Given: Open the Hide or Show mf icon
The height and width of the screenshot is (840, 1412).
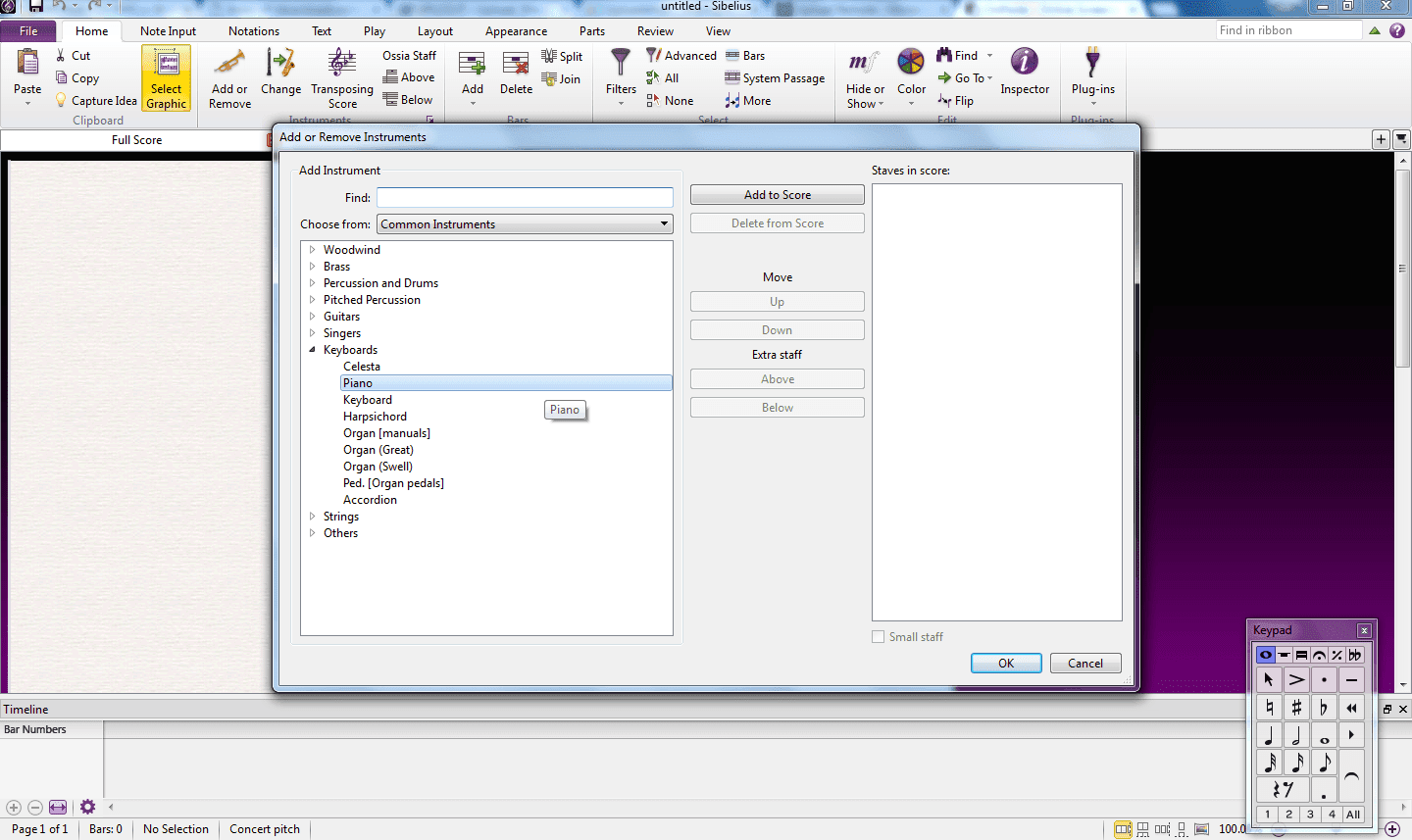Looking at the screenshot, I should (863, 64).
